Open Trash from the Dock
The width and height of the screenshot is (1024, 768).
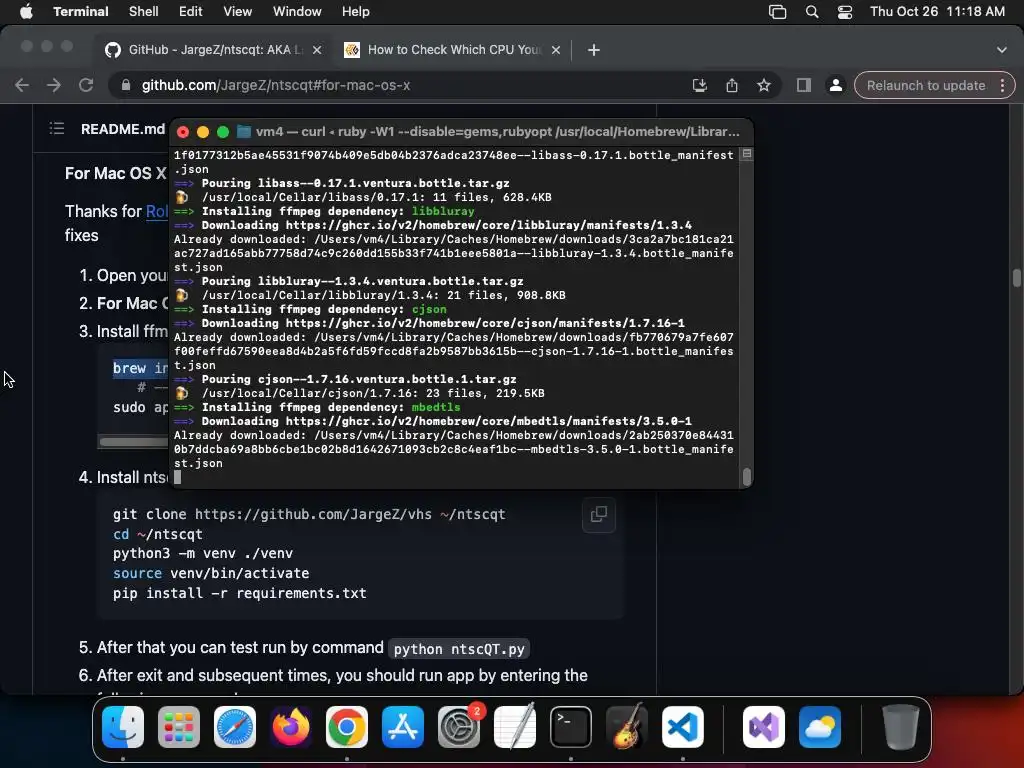[x=901, y=727]
